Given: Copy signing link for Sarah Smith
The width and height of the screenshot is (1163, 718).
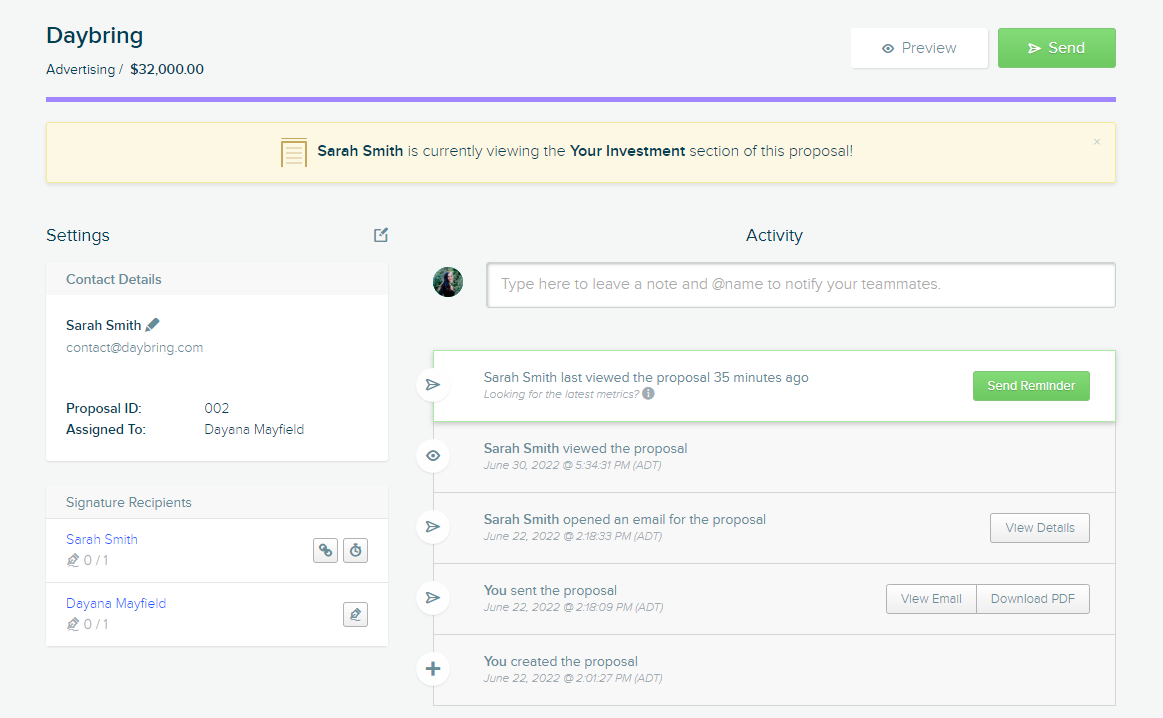Looking at the screenshot, I should coord(326,550).
